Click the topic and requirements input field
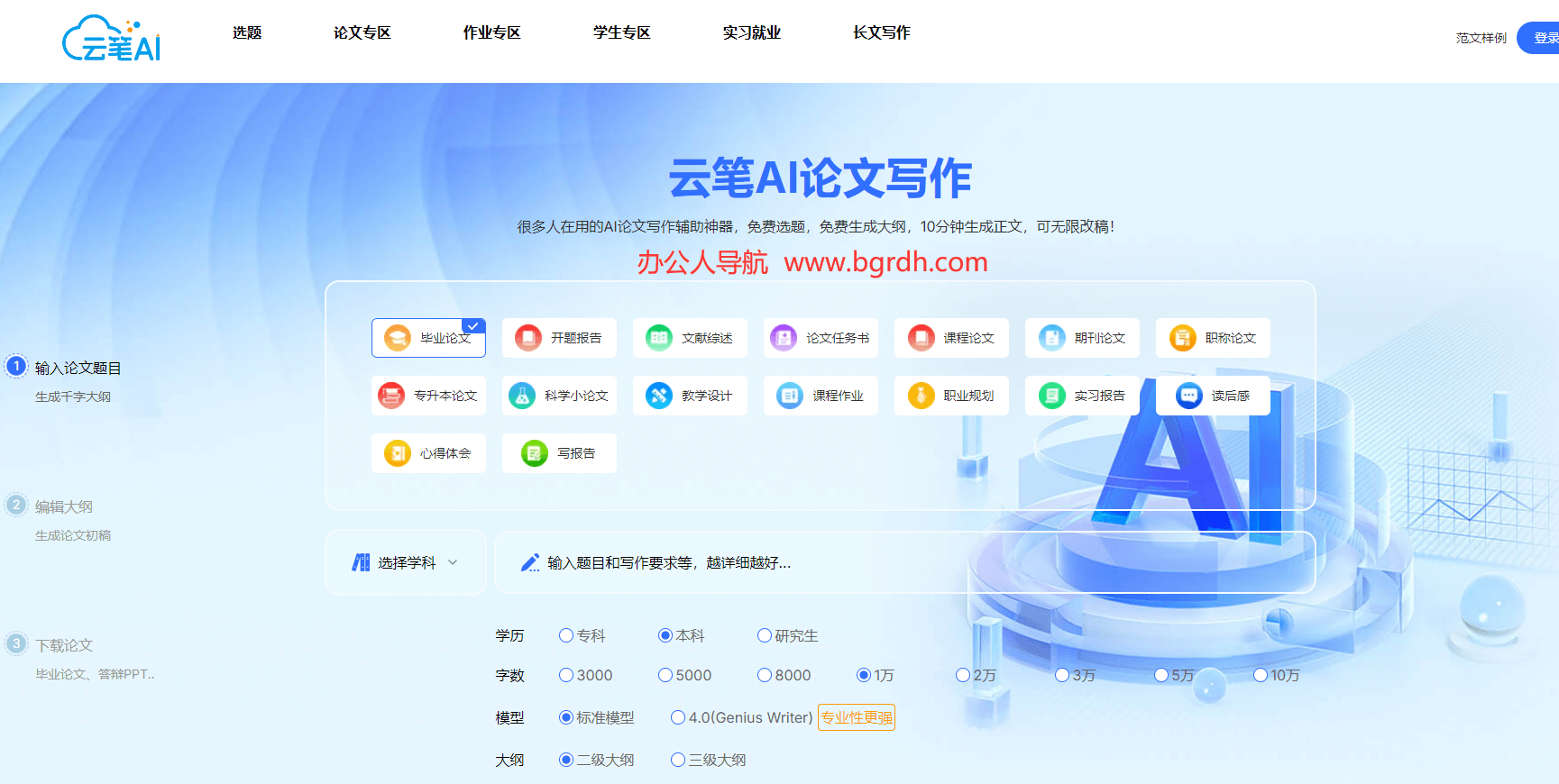This screenshot has width=1559, height=784. pos(902,562)
